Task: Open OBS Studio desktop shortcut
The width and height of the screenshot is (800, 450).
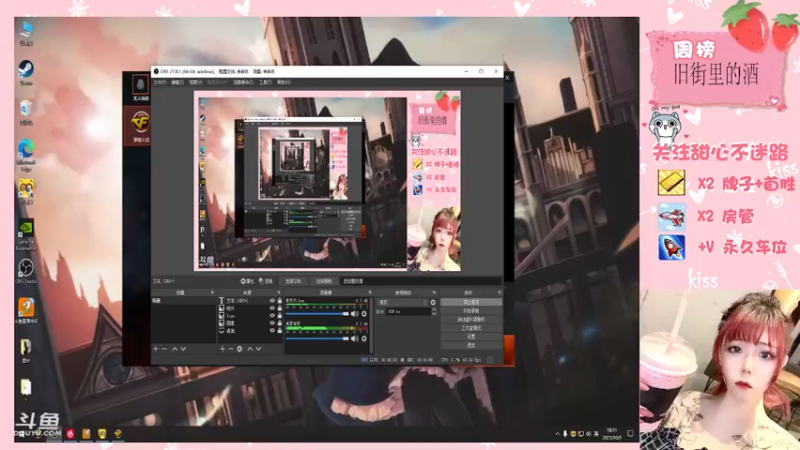Action: (26, 271)
